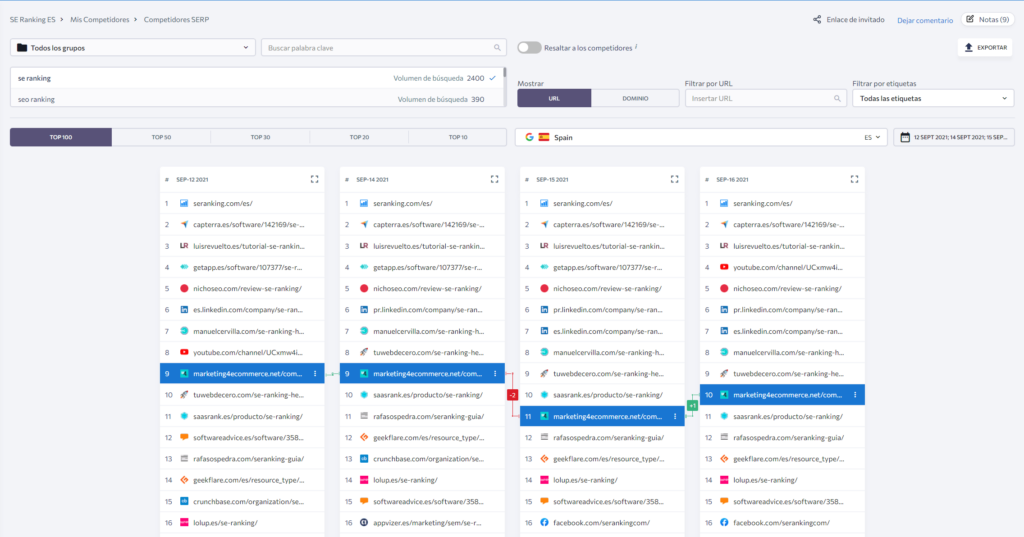Click capterra.es link in SEP-14 column

[428, 225]
